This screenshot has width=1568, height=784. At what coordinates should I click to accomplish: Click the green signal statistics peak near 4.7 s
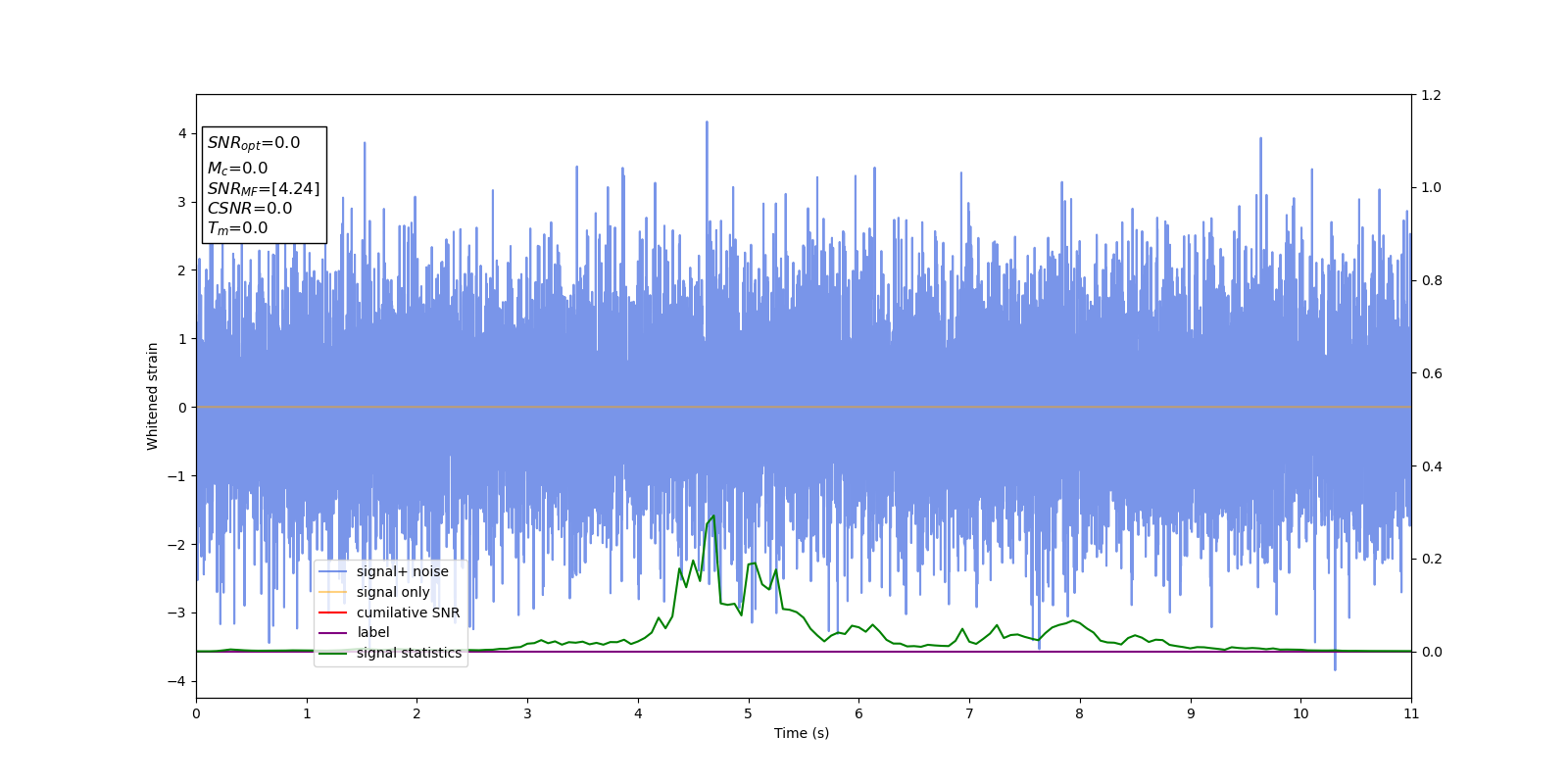coord(713,515)
